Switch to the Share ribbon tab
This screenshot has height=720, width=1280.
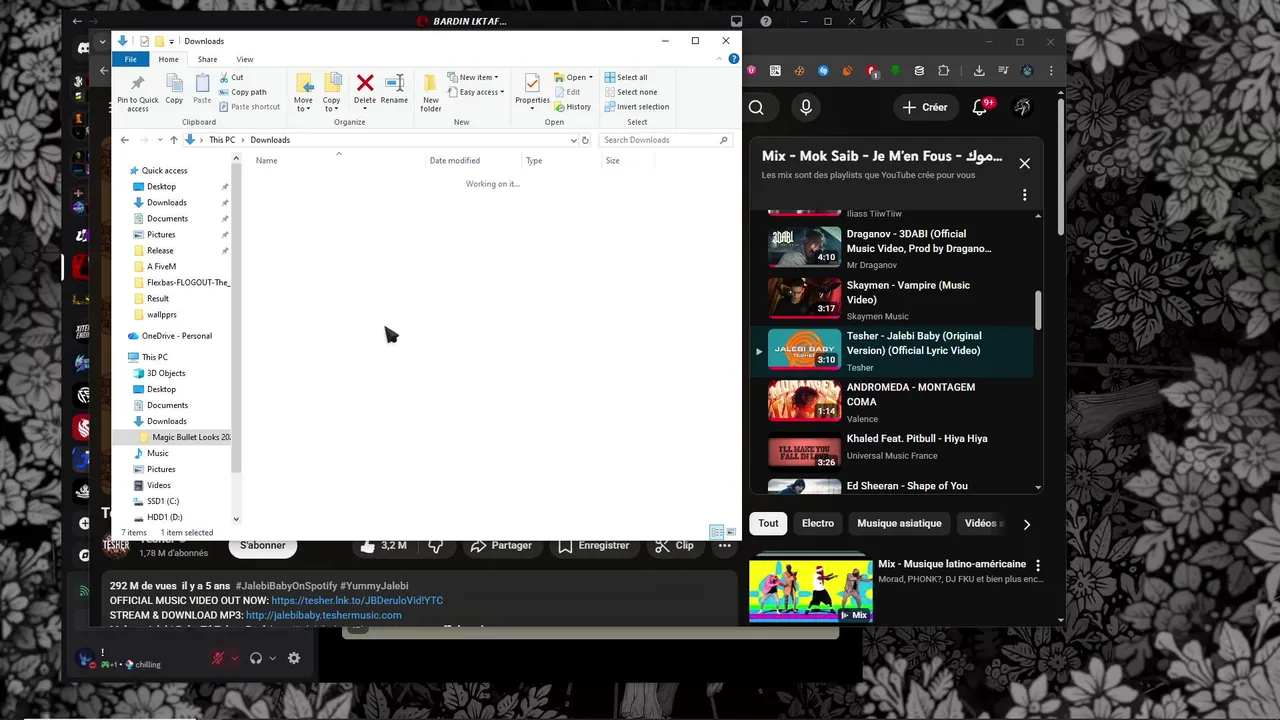coord(207,59)
